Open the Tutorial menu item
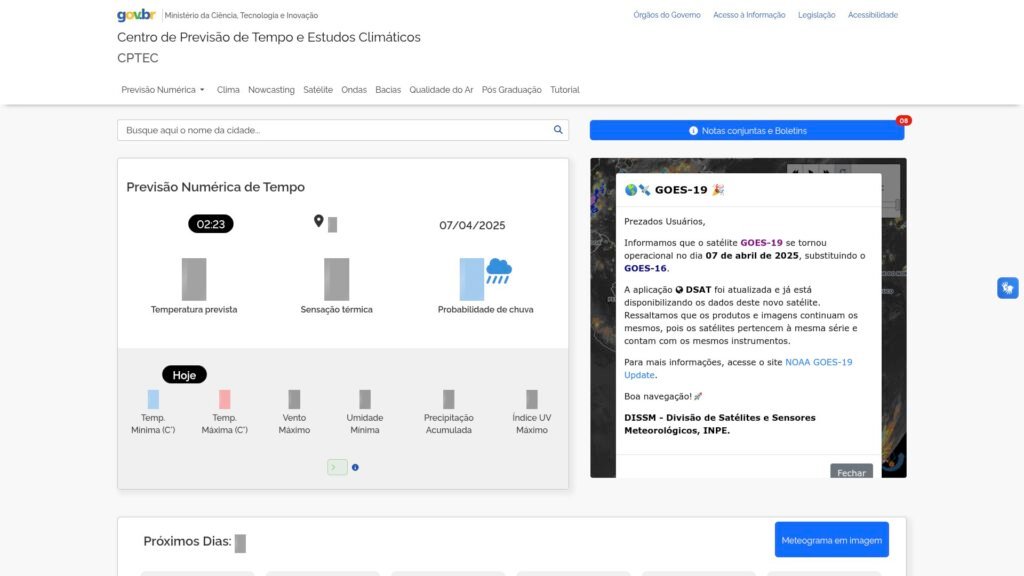 click(x=565, y=90)
